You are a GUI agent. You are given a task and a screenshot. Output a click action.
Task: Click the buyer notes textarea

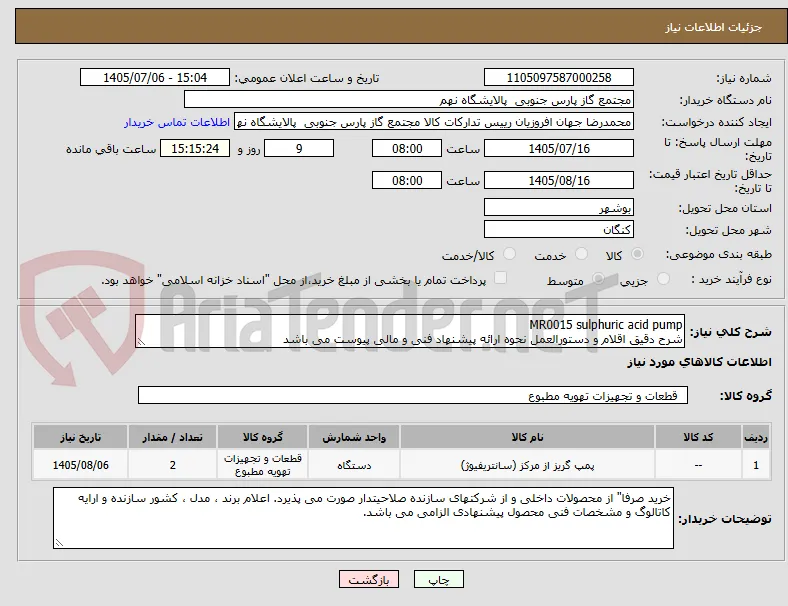tap(363, 518)
